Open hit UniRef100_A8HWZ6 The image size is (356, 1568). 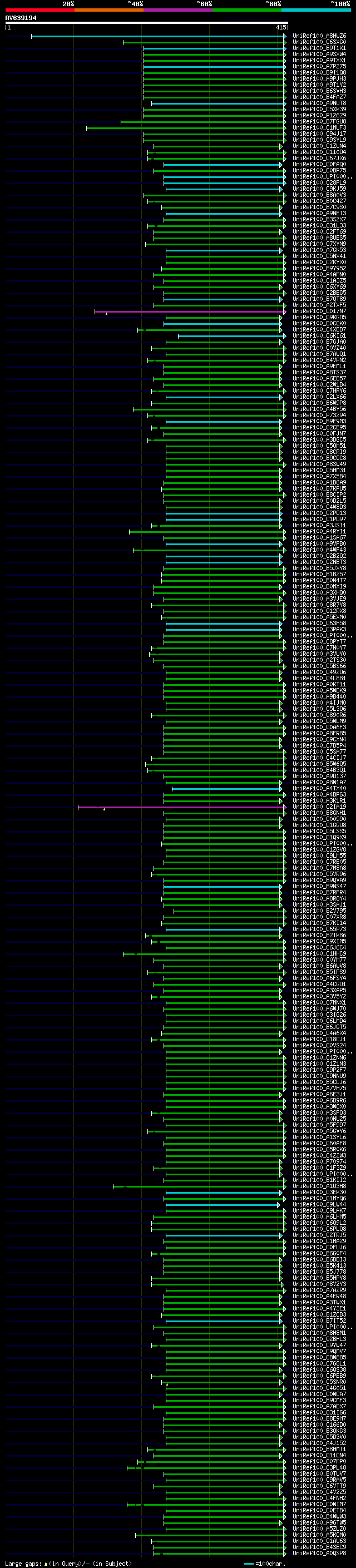pyautogui.click(x=319, y=37)
